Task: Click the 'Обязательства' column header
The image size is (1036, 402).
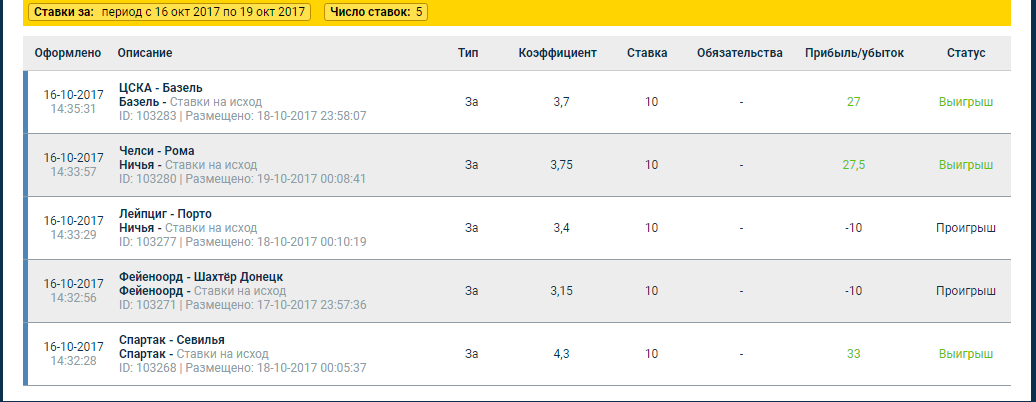Action: coord(740,53)
